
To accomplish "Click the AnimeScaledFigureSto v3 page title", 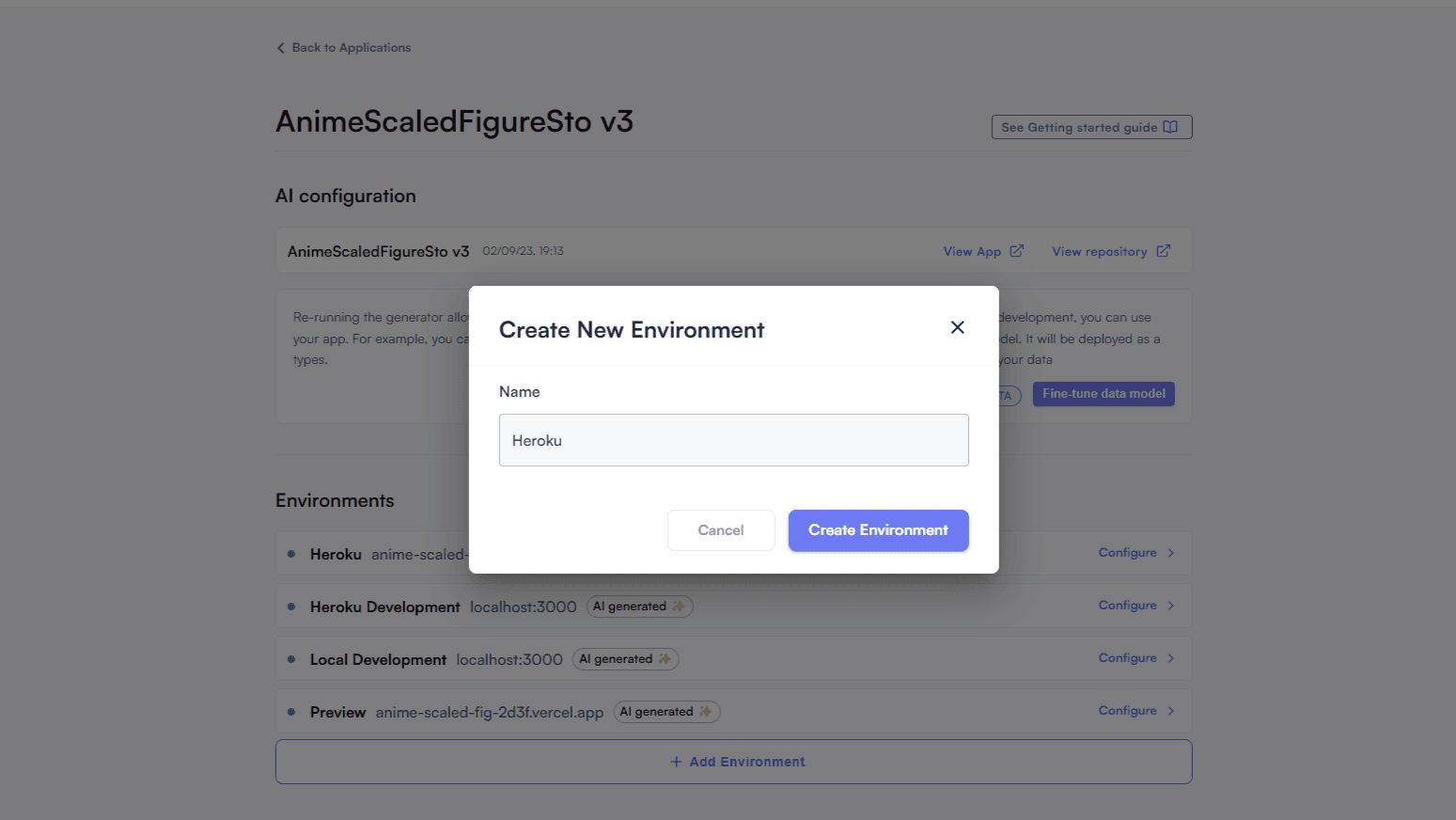I will [x=454, y=121].
